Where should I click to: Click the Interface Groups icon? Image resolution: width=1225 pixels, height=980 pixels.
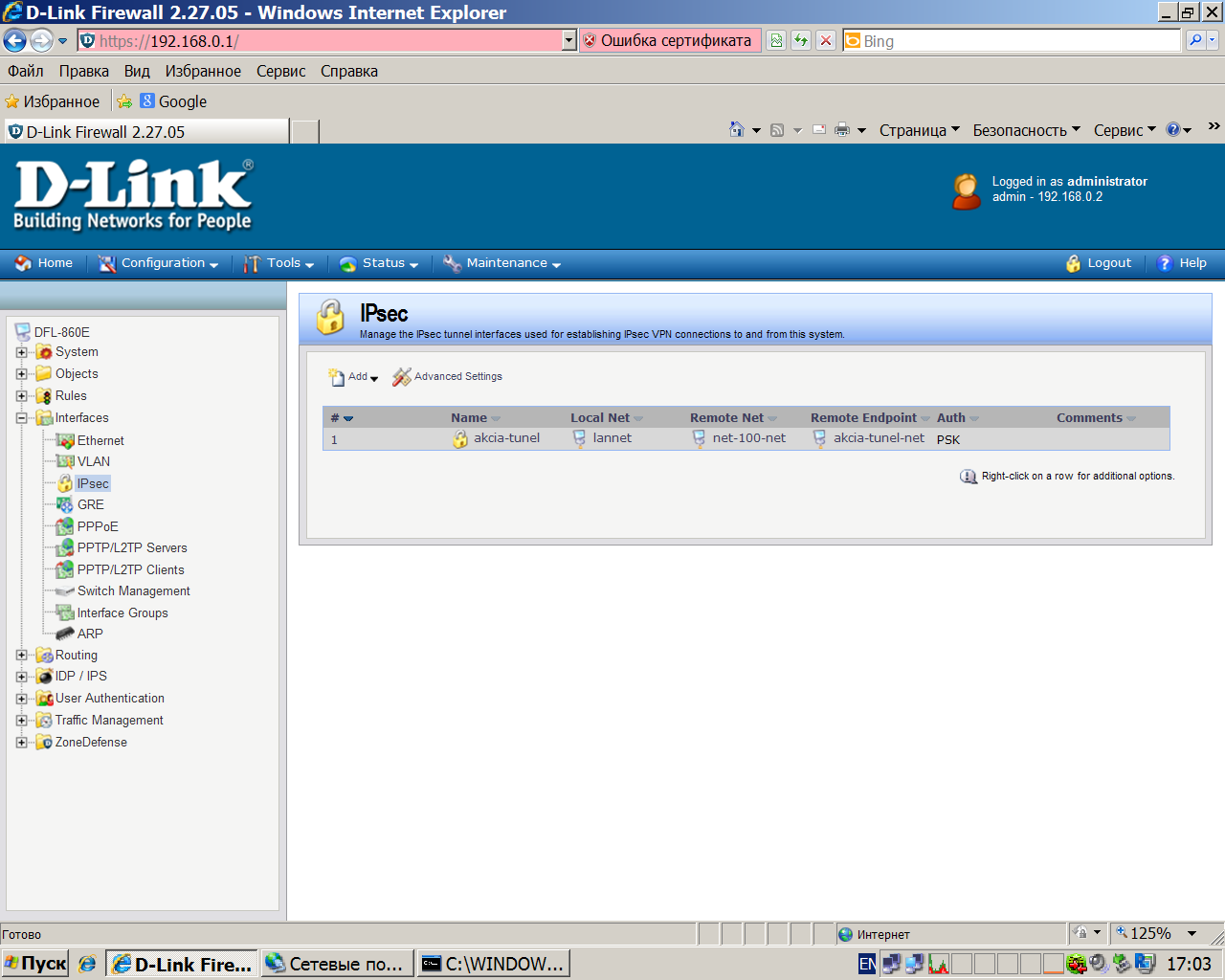coord(65,612)
